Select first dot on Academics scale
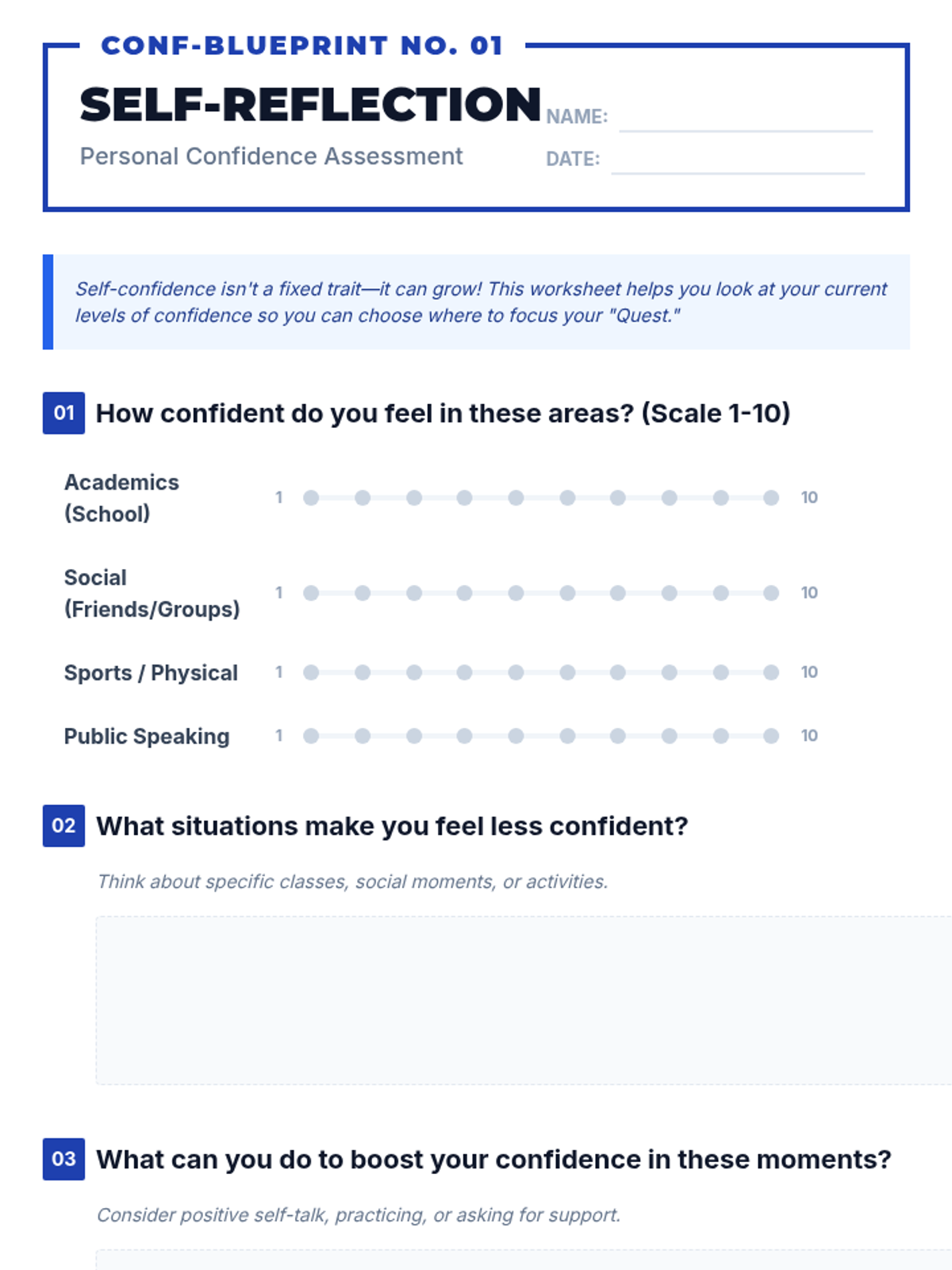The image size is (952, 1270). click(x=311, y=498)
